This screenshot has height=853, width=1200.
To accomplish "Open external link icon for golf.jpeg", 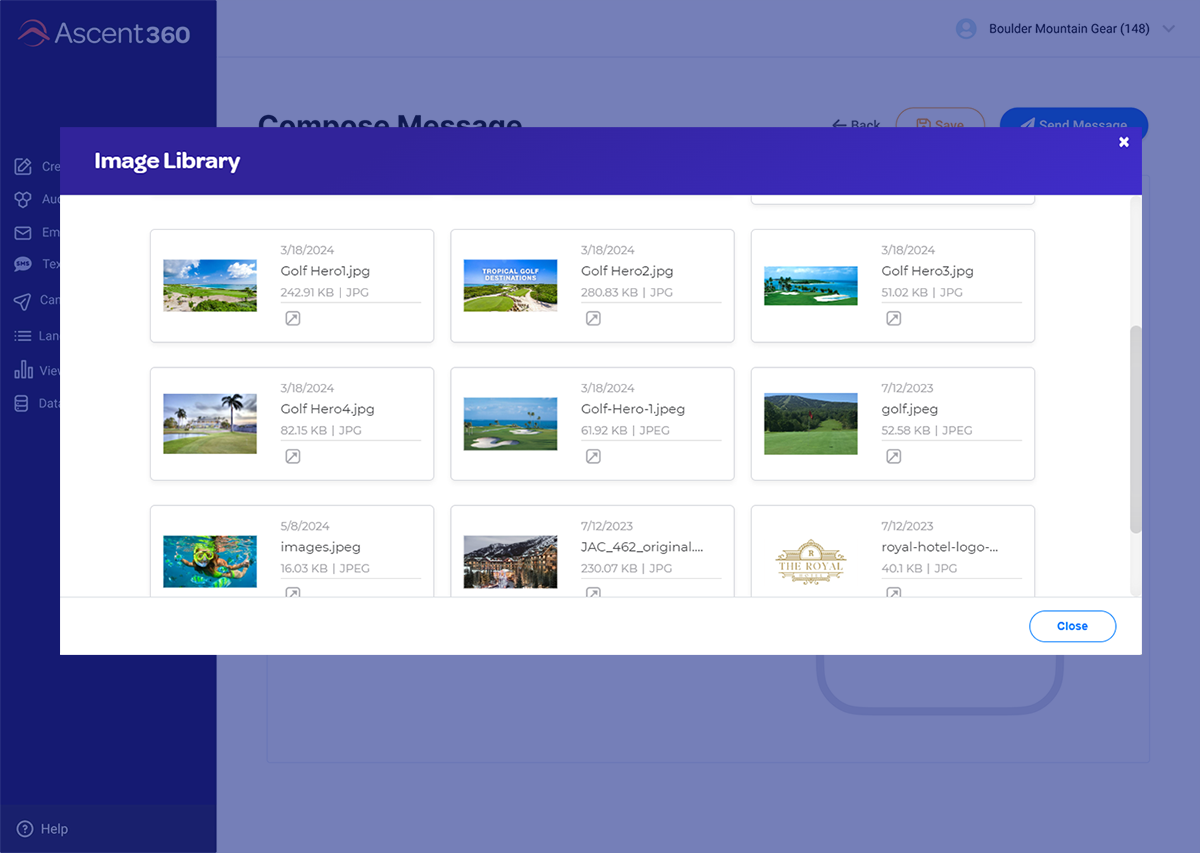I will (x=894, y=457).
